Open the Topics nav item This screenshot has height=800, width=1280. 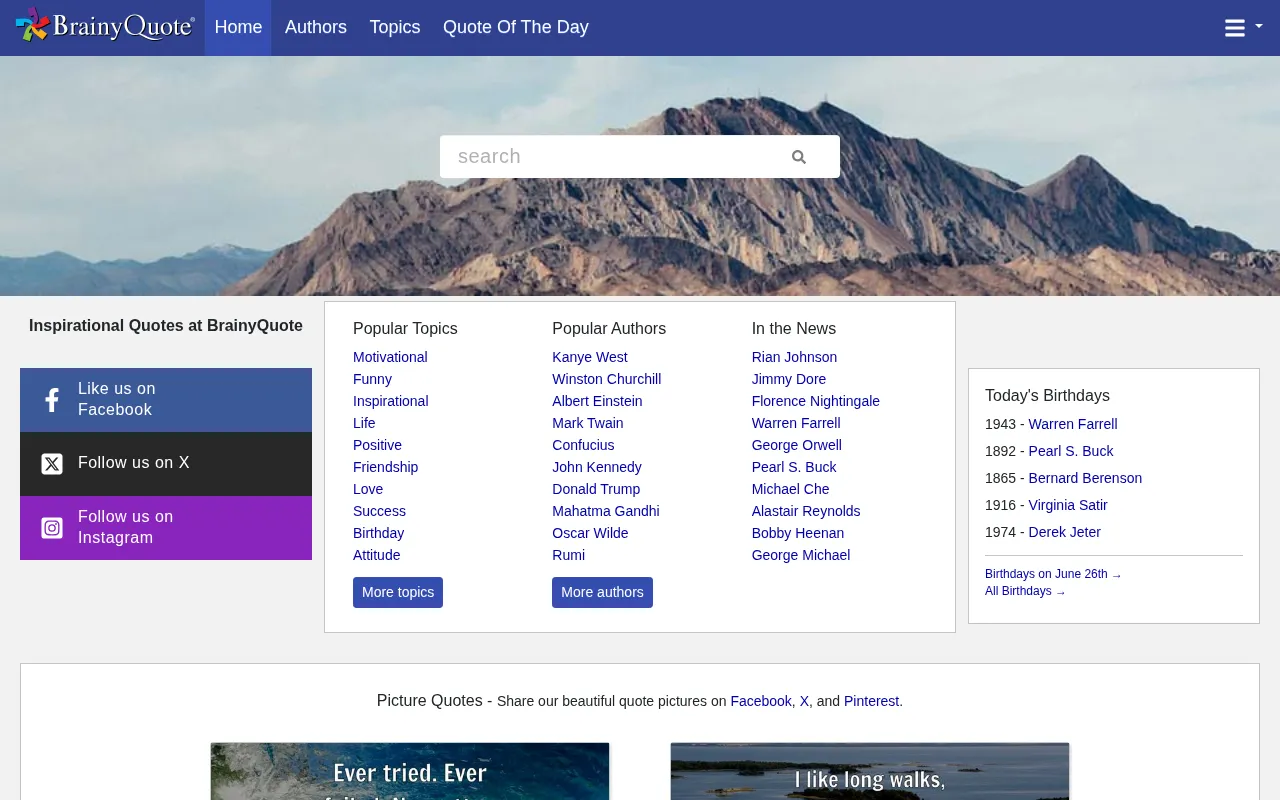click(x=395, y=27)
